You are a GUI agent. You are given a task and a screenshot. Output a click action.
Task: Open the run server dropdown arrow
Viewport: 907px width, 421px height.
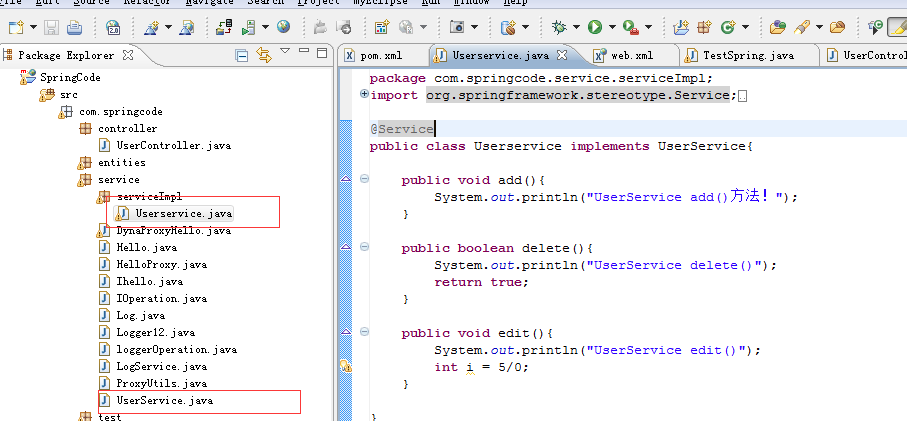[x=266, y=27]
